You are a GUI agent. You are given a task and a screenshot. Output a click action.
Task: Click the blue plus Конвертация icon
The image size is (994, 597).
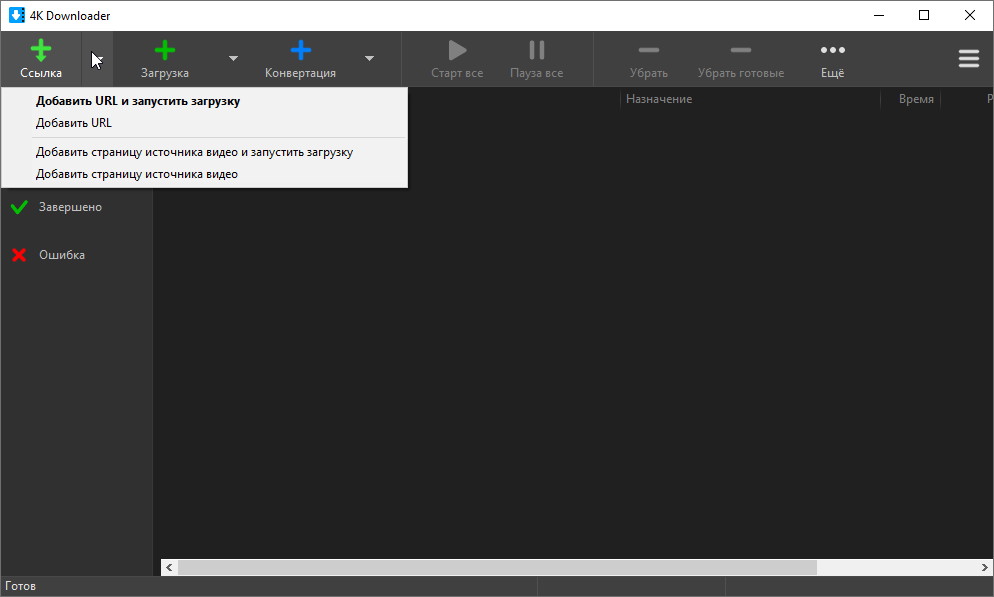(300, 51)
